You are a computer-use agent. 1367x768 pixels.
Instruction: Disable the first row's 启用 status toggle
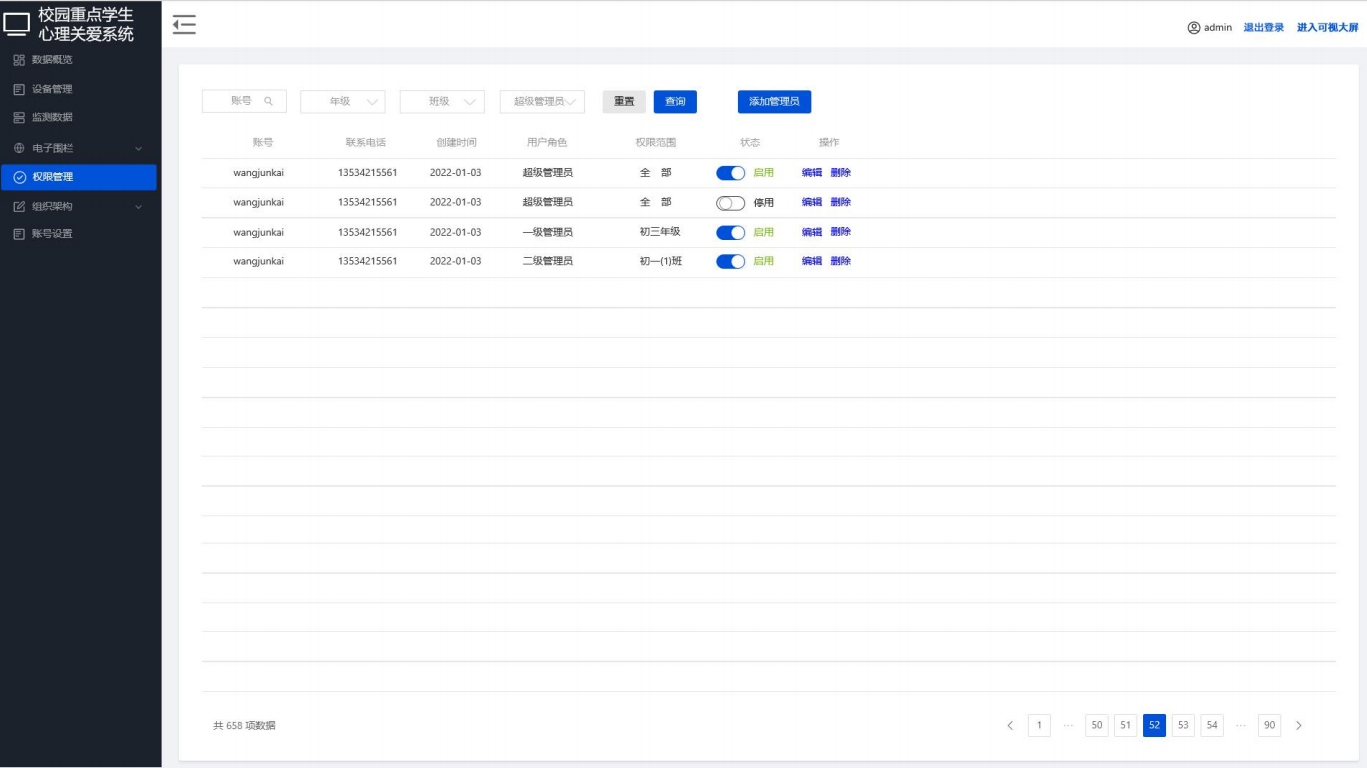pyautogui.click(x=731, y=173)
